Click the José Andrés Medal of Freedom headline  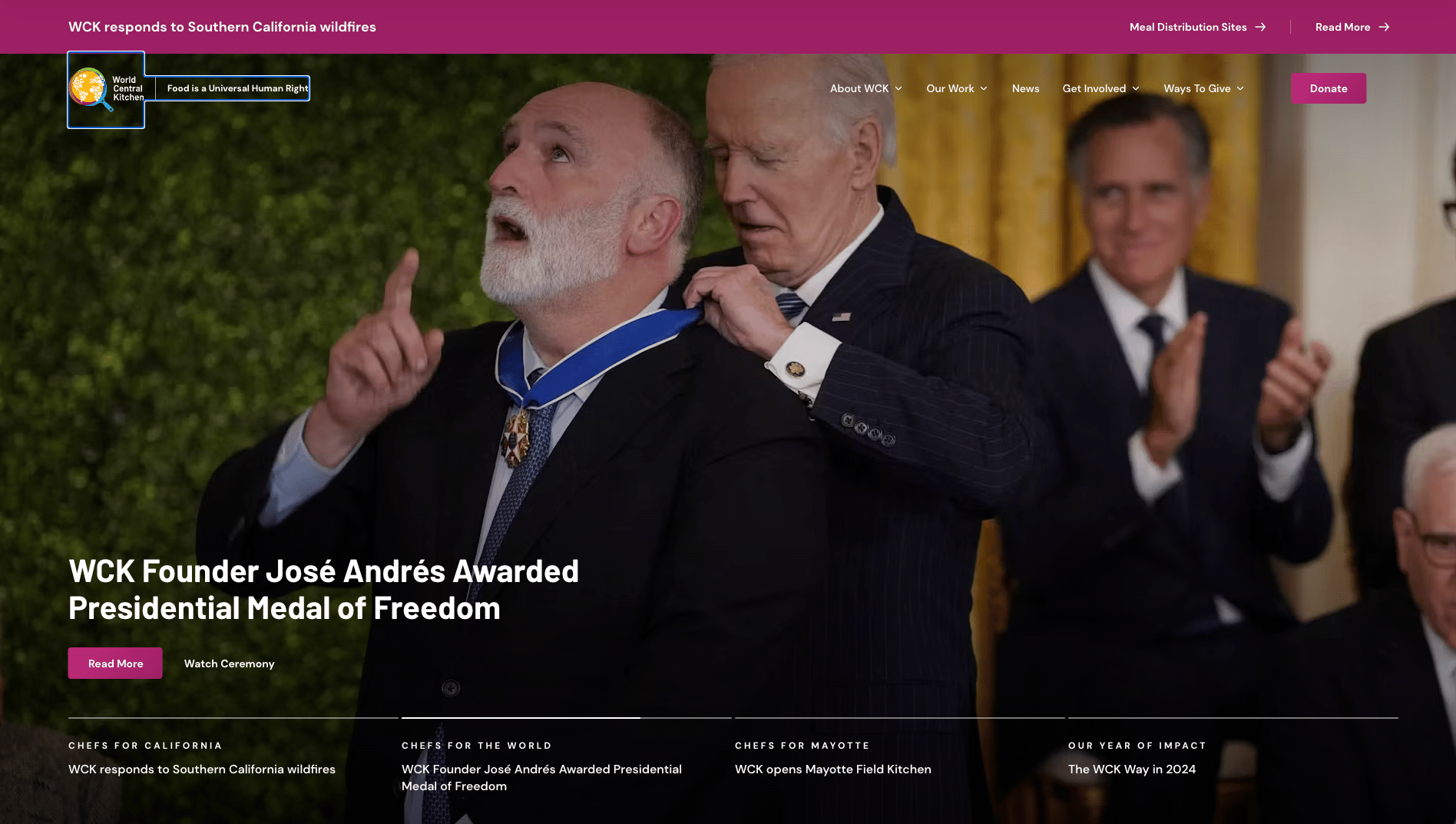323,590
